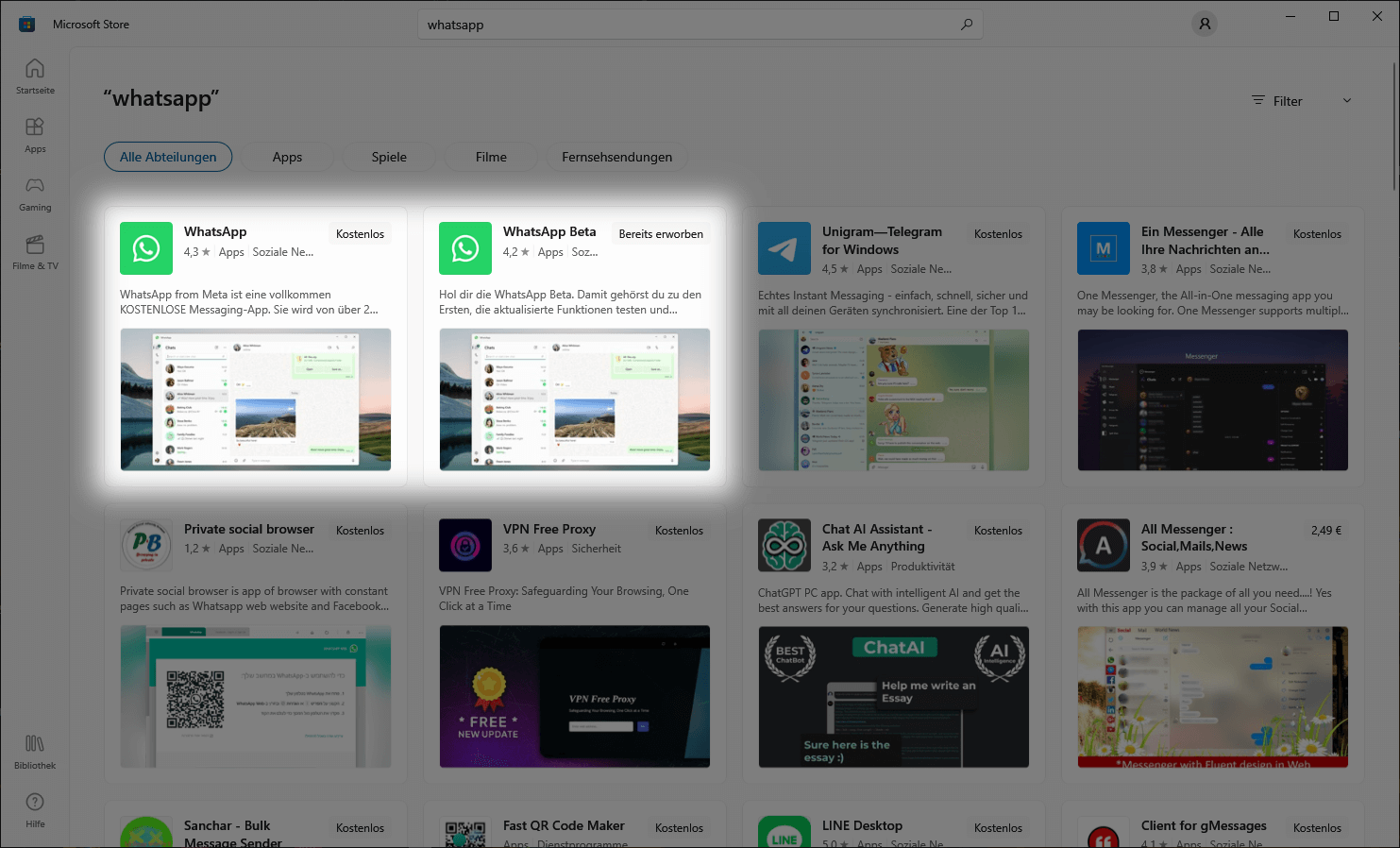The width and height of the screenshot is (1400, 848).
Task: Click Kostenlos on Ein Messenger card
Action: point(1318,234)
